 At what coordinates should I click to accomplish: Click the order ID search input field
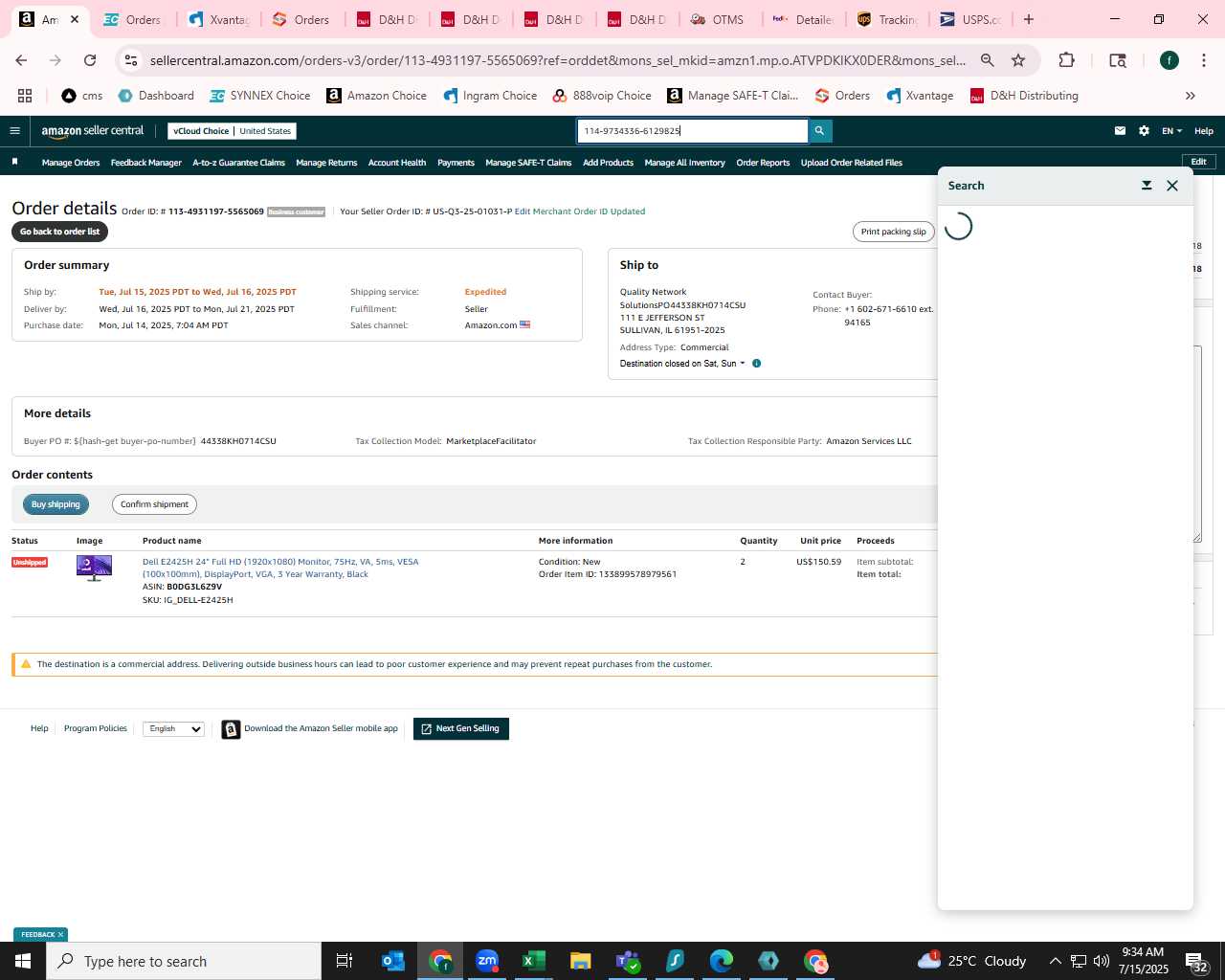point(693,131)
